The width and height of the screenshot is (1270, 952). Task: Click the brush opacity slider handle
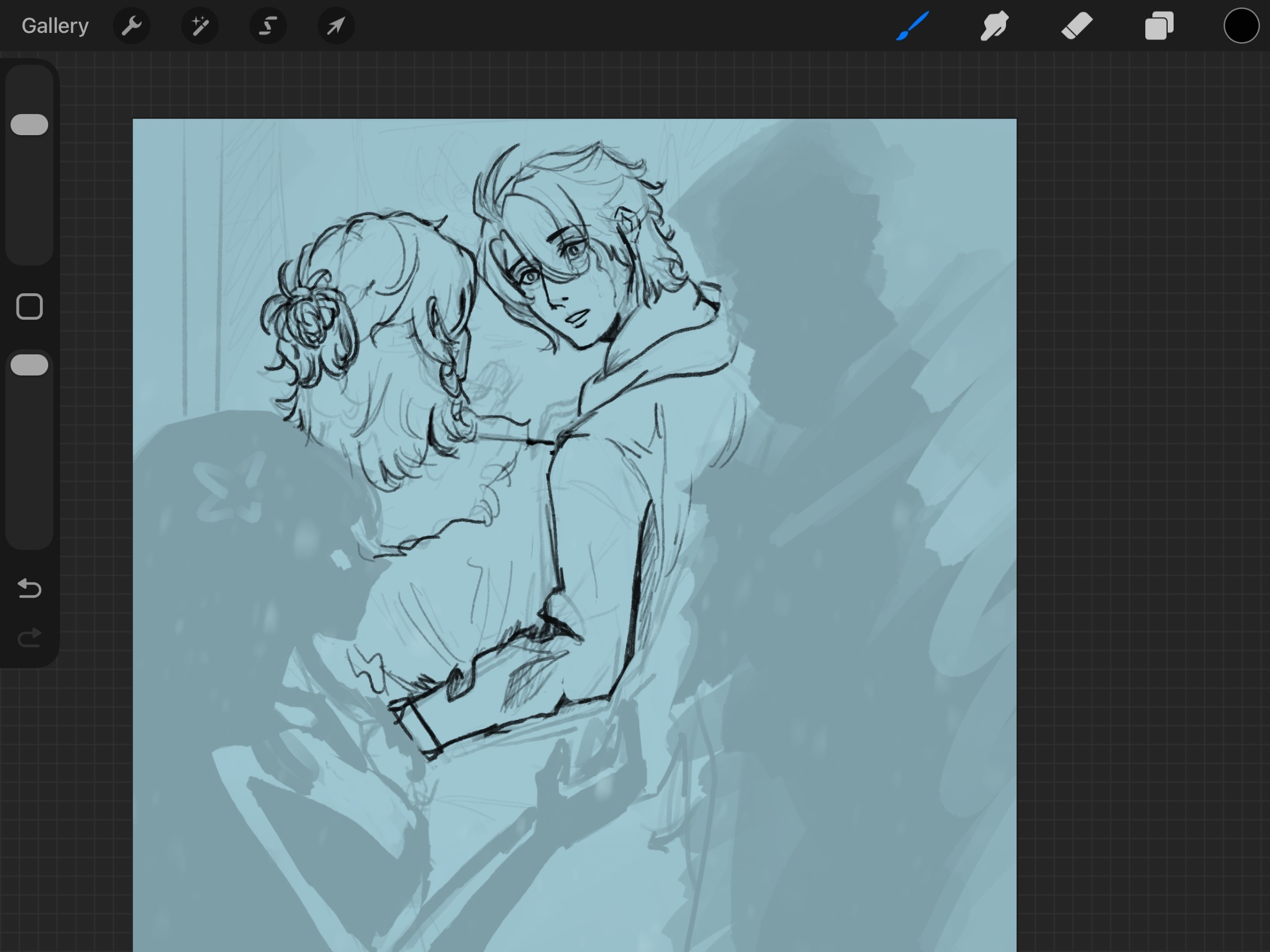(29, 365)
